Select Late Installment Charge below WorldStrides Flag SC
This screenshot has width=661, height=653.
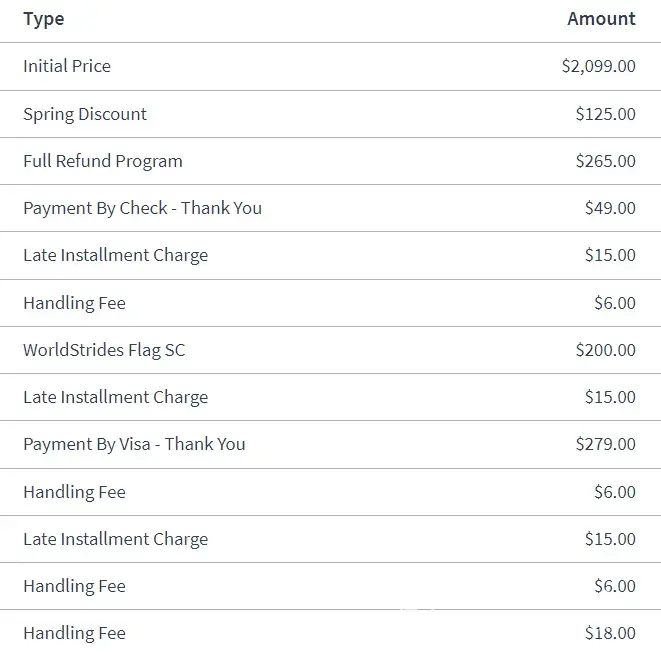[115, 397]
